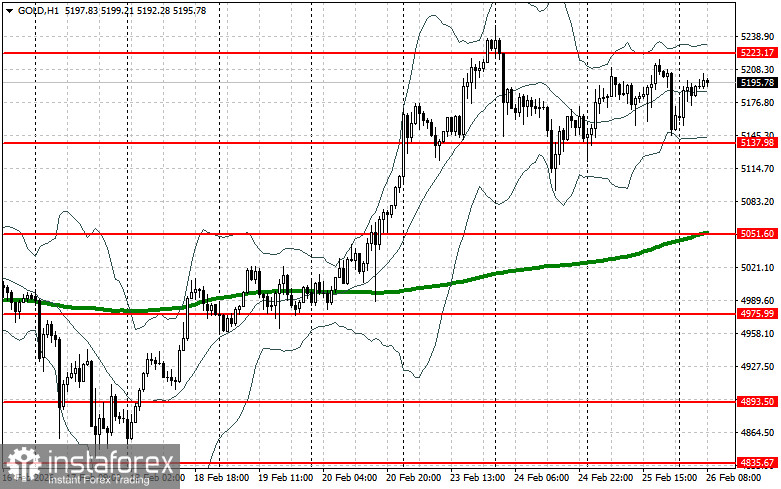Click the 26 Feb 08:00 time label
Screen dimensions: 781x489
734,478
